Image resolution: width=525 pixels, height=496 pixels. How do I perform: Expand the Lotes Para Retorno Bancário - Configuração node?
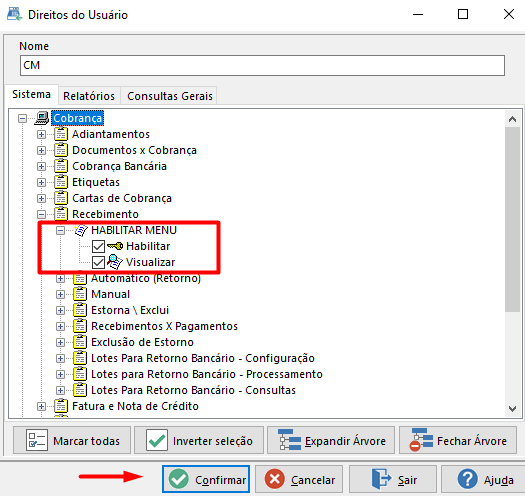(x=61, y=358)
